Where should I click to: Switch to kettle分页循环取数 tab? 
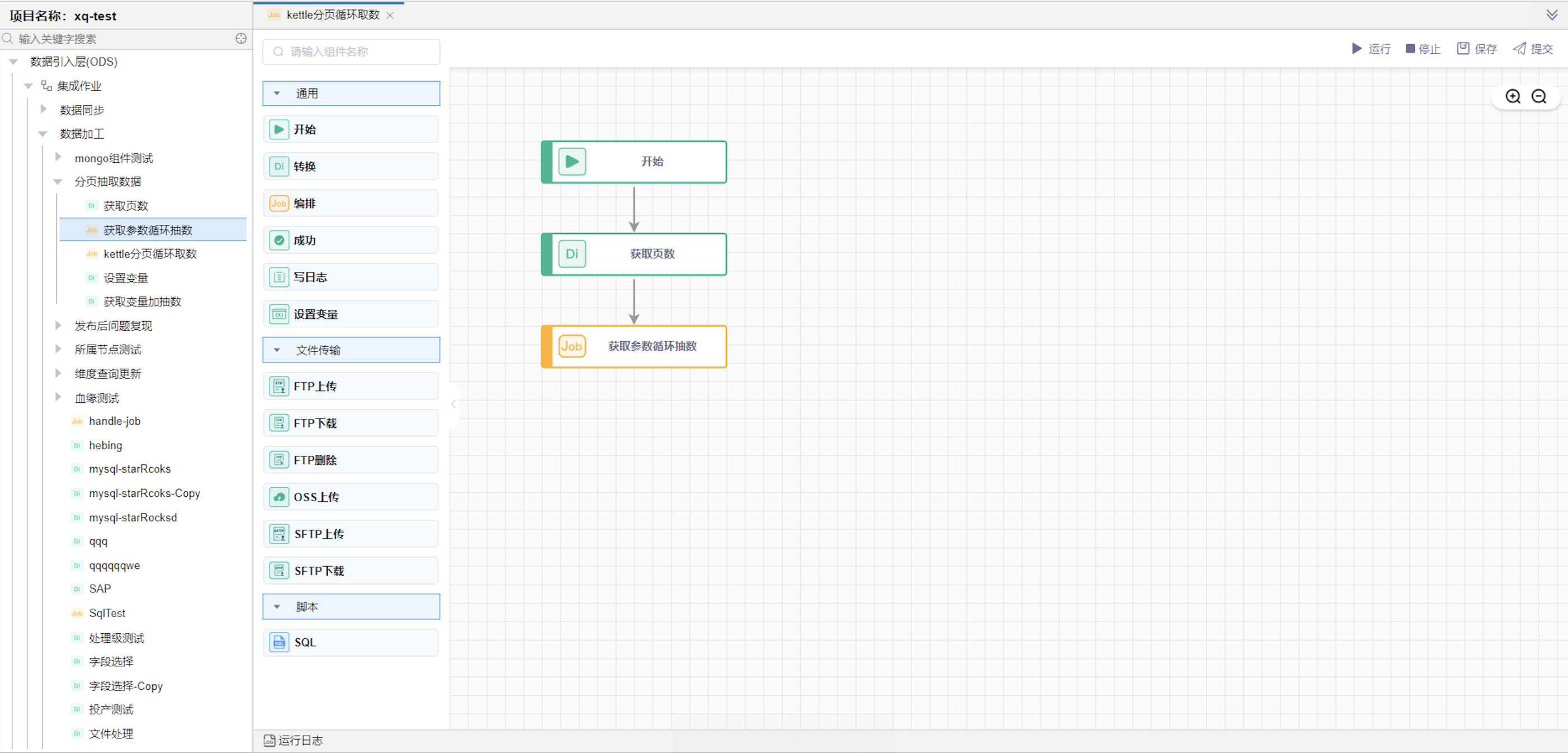coord(332,15)
